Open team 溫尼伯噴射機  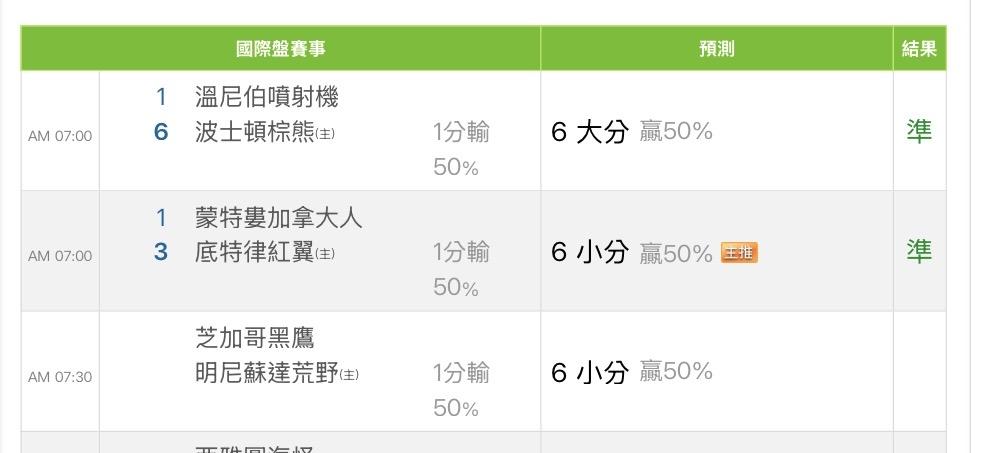click(266, 98)
